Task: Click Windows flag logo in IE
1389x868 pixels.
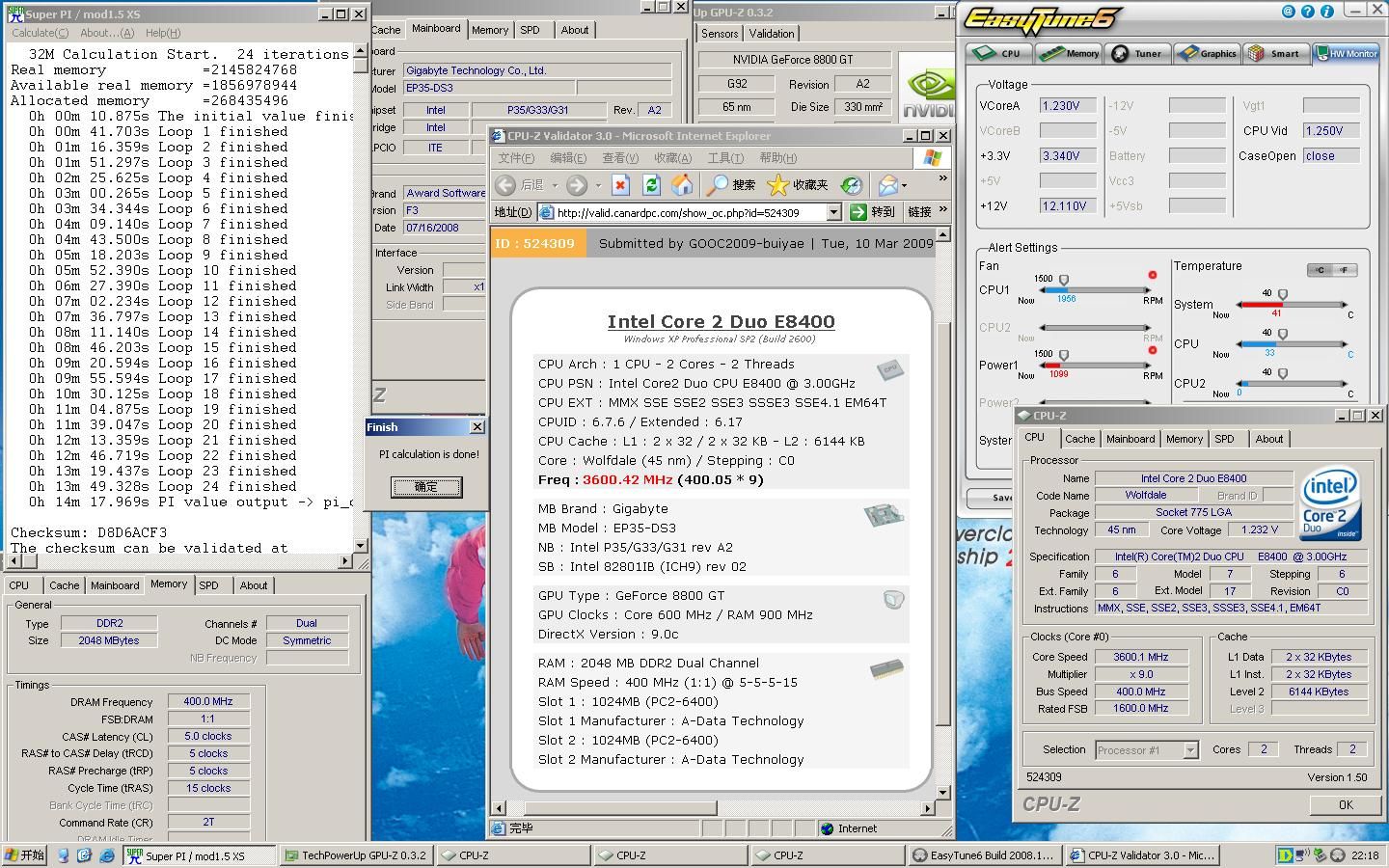Action: pos(932,157)
